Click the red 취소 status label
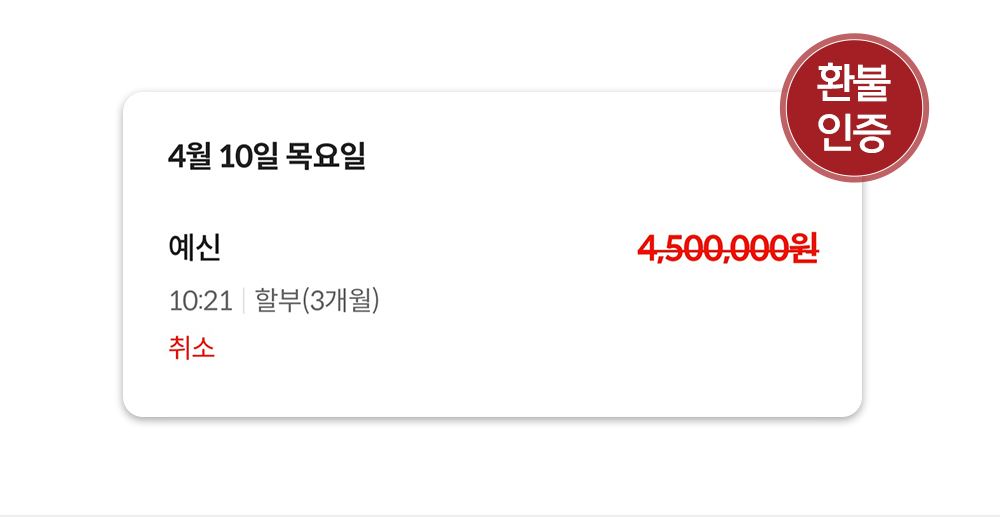 point(192,348)
